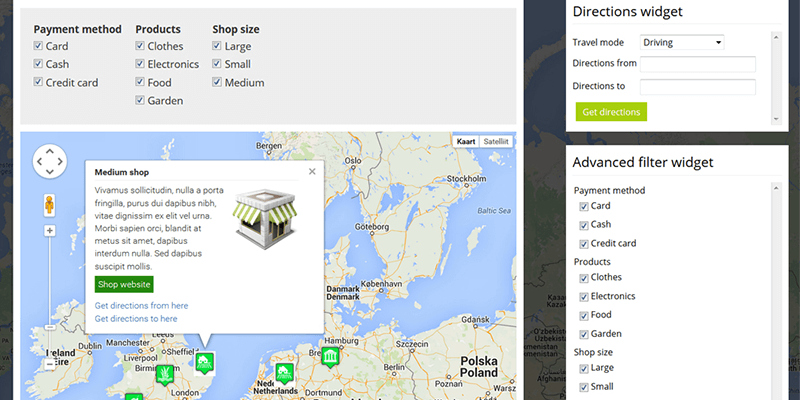
Task: Zoom out with the map minus button
Action: (x=49, y=365)
